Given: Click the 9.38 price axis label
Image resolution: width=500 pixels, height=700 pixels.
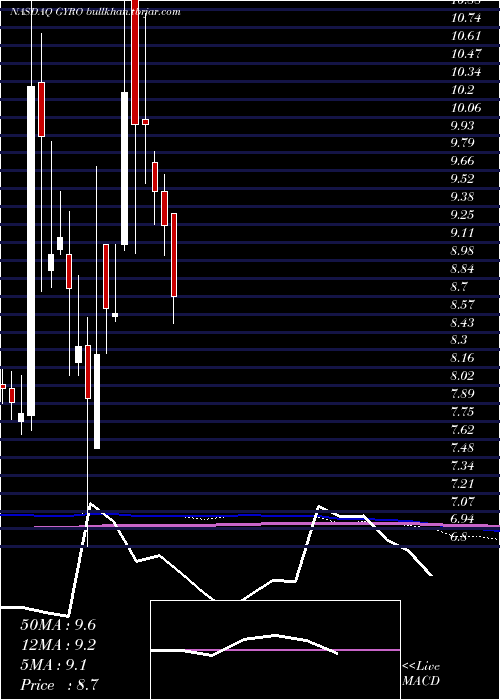Looking at the screenshot, I should [462, 197].
